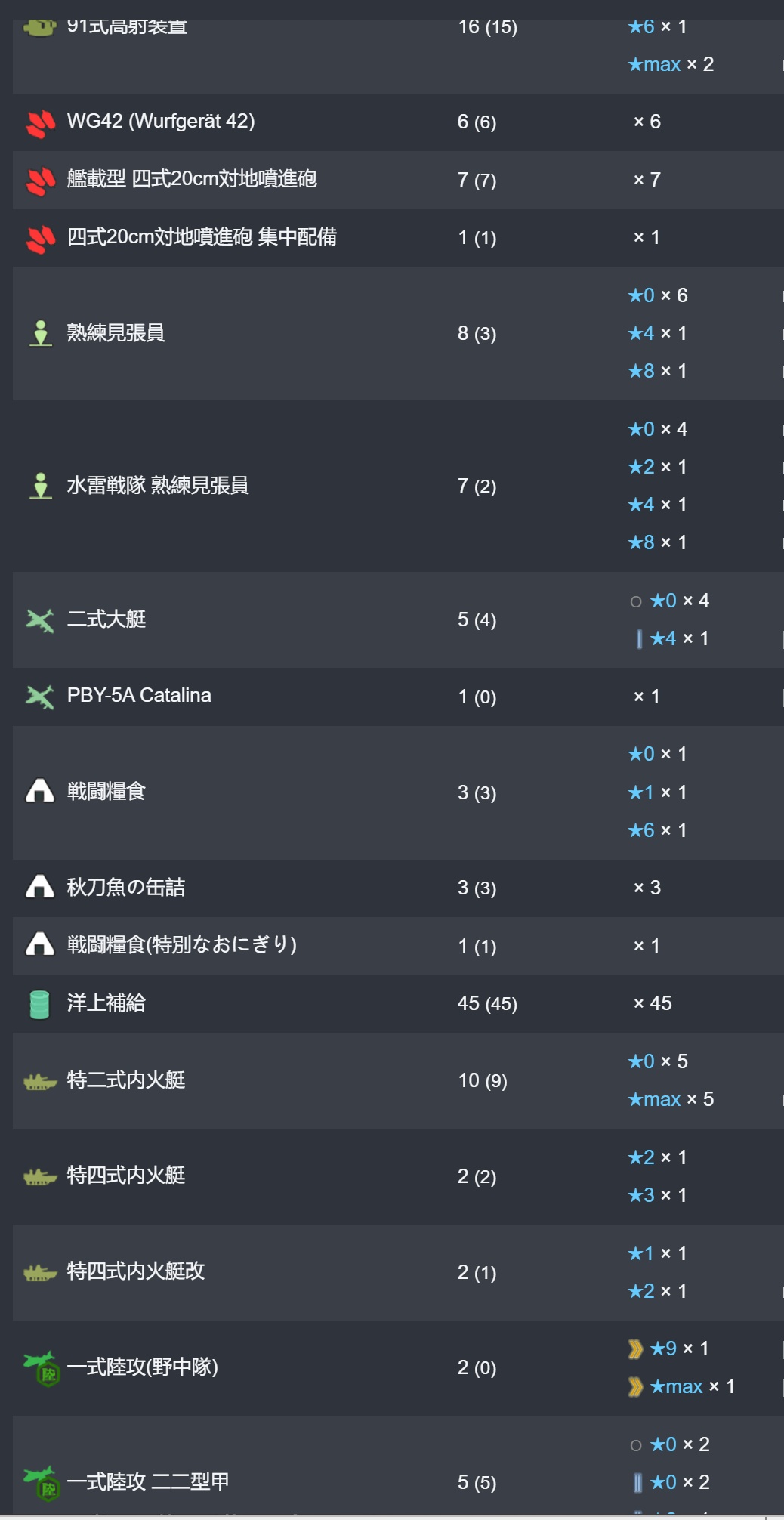Click the 一式陸攻 二二型甲 bomber icon
This screenshot has width=784, height=1520.
[41, 1483]
